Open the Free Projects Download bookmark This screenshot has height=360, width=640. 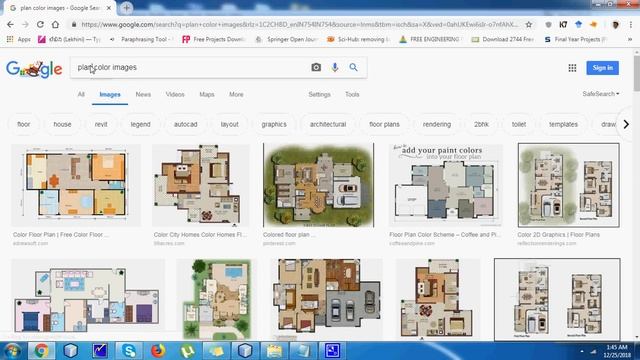point(214,39)
